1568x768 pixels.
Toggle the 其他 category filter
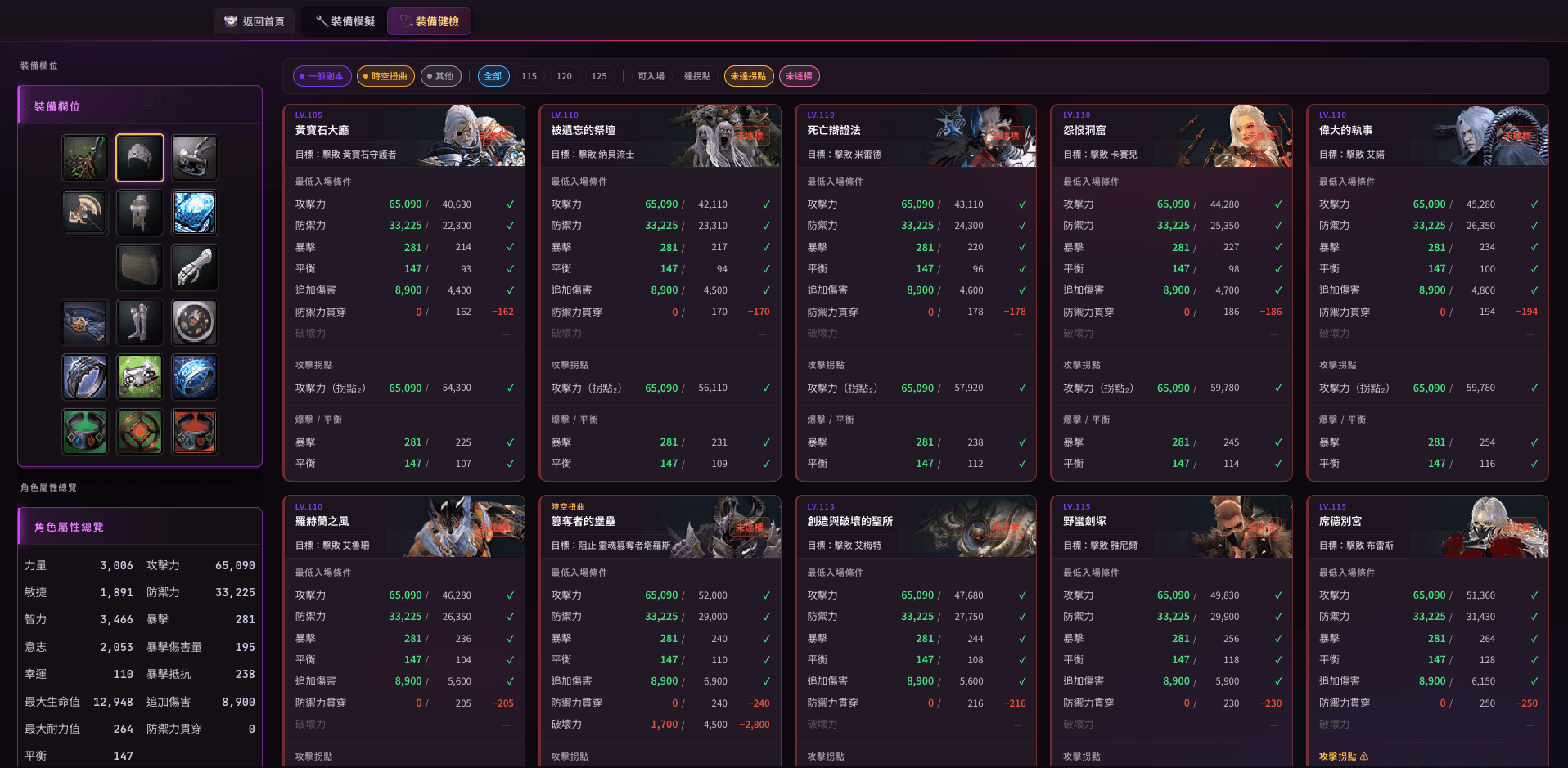coord(441,76)
